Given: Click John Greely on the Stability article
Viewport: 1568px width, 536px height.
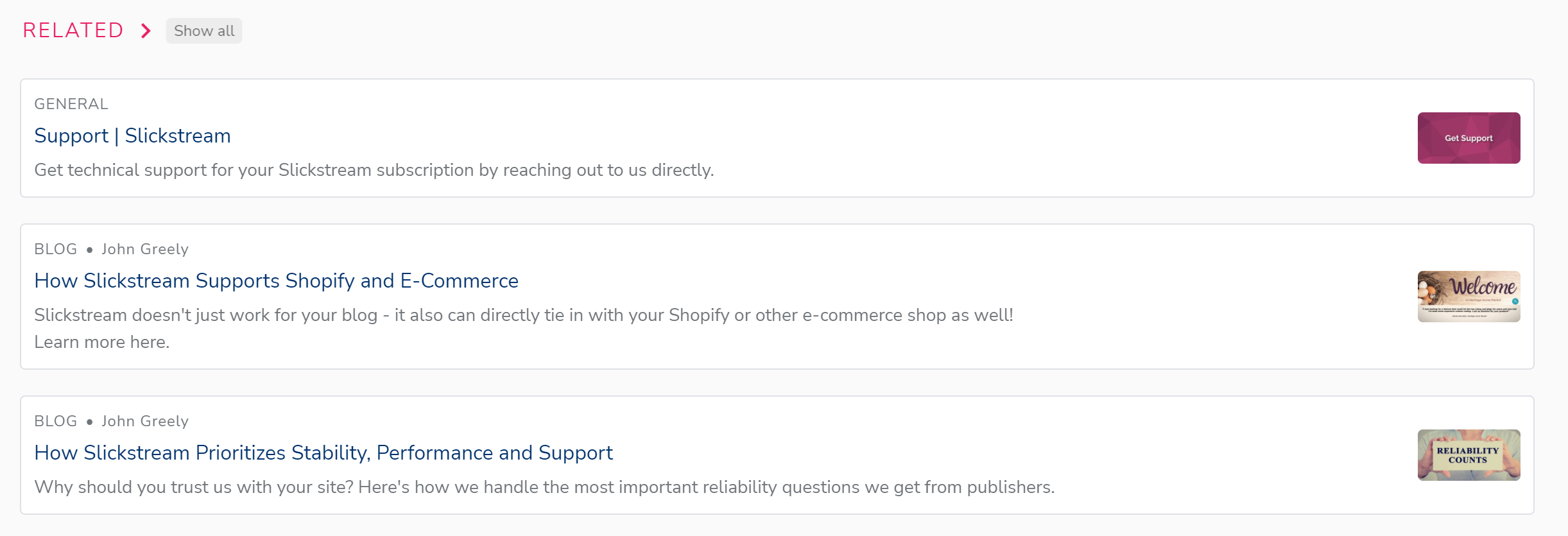Looking at the screenshot, I should [x=145, y=421].
